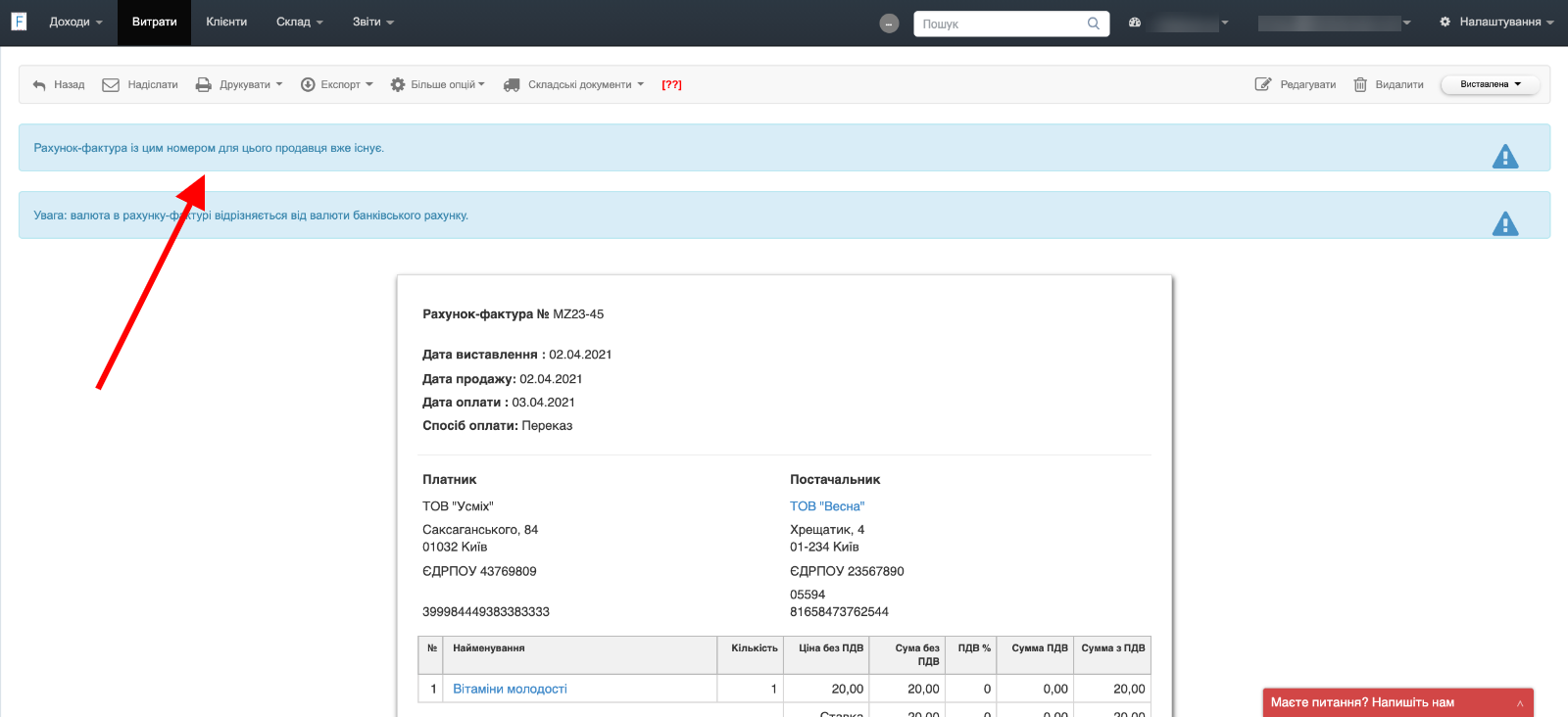Screen dimensions: 1568x717
Task: Open the Клієнти menu item
Action: click(x=226, y=22)
